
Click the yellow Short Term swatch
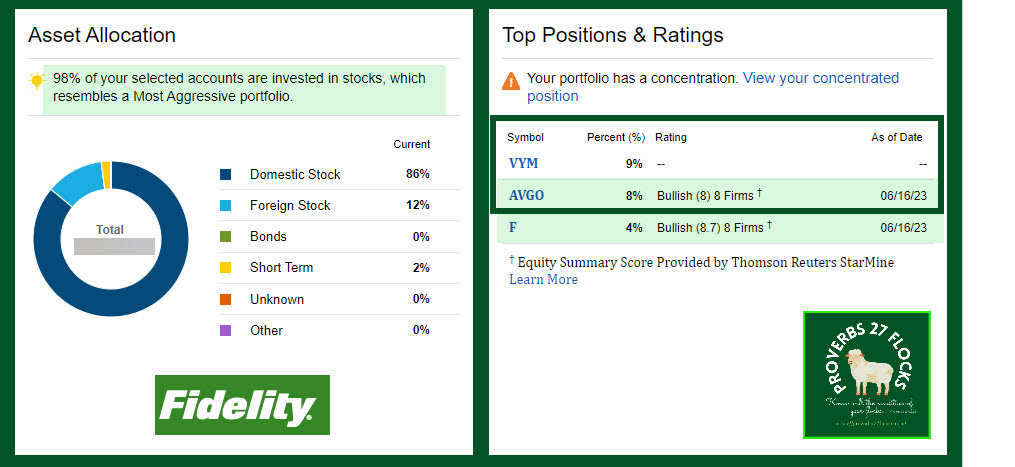[x=225, y=268]
